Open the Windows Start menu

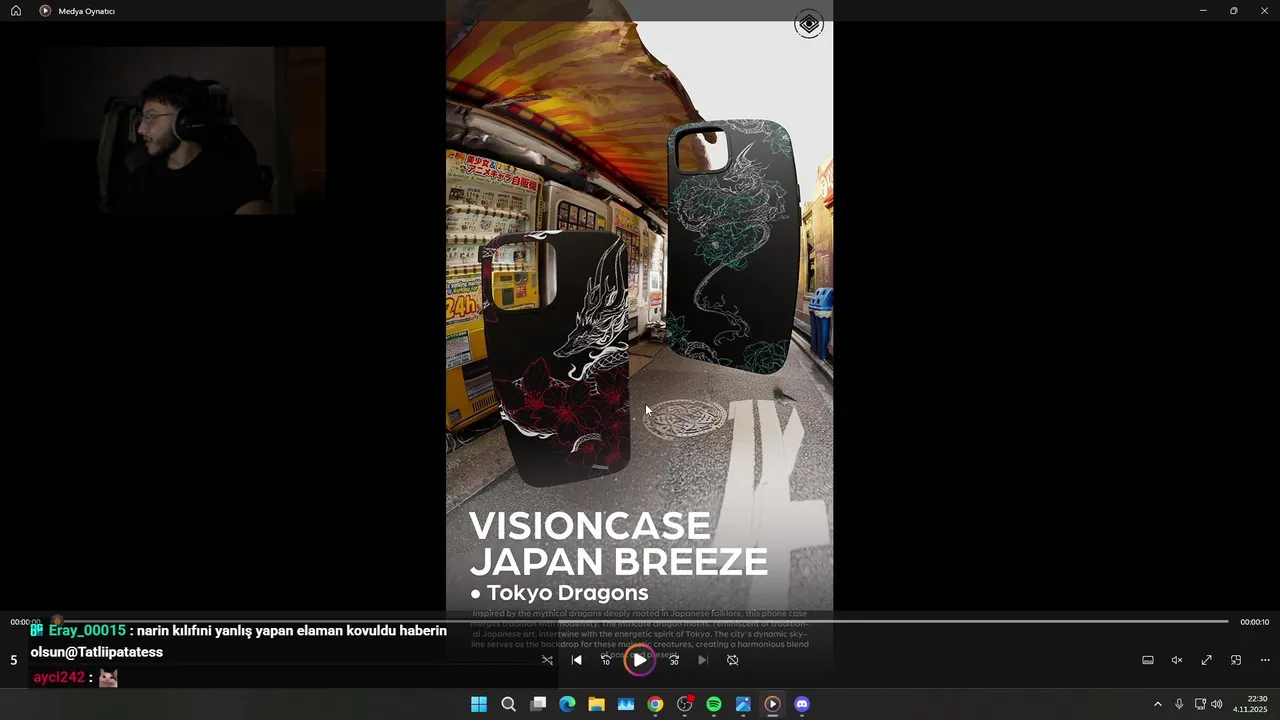click(x=479, y=704)
